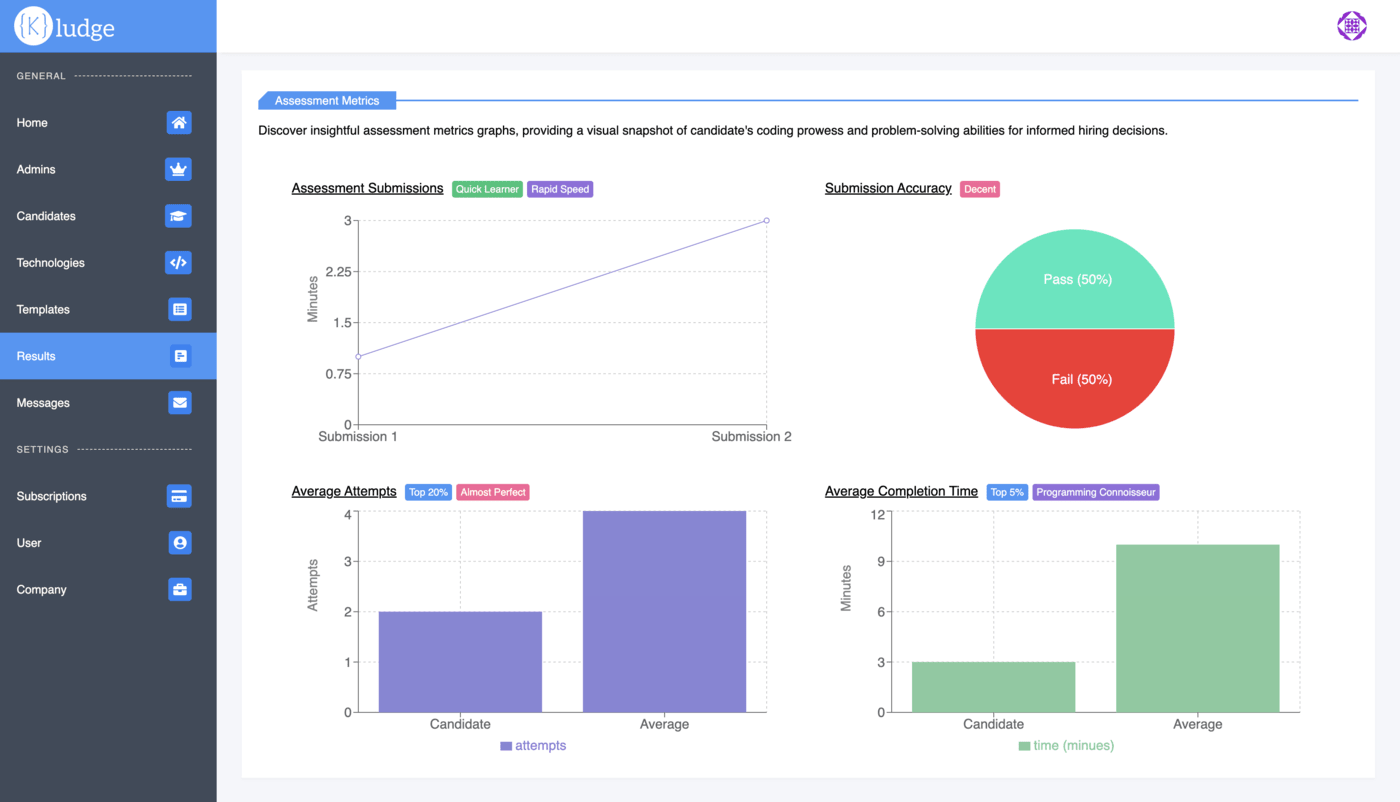Image resolution: width=1400 pixels, height=802 pixels.
Task: Click the Kludge logo in header
Action: click(65, 27)
